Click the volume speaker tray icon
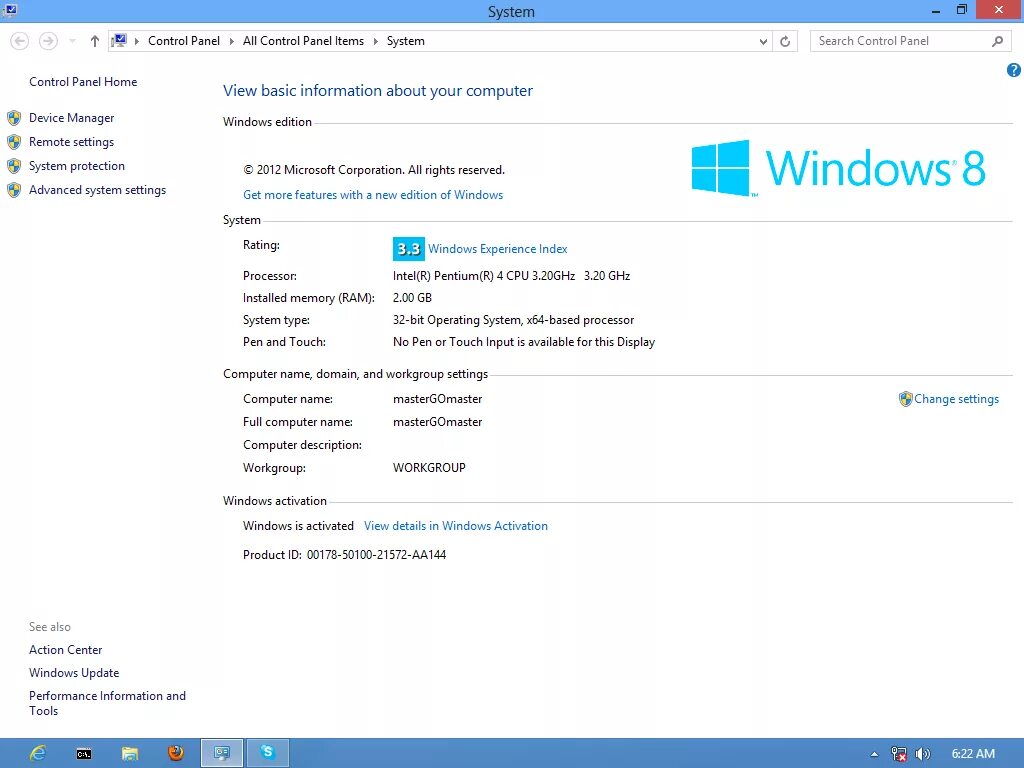 click(x=922, y=754)
